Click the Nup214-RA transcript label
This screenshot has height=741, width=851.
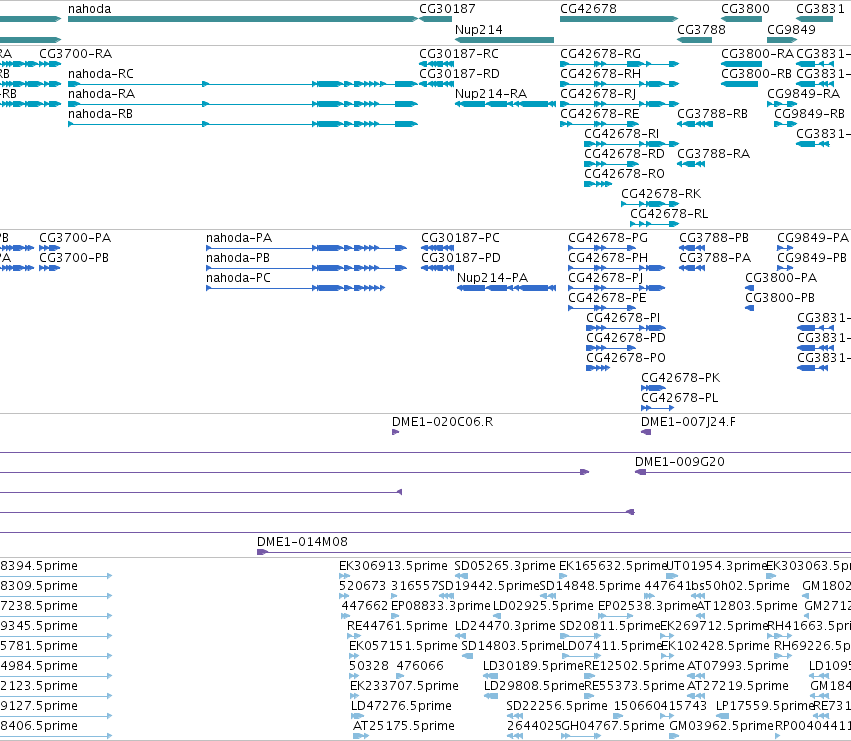point(491,94)
